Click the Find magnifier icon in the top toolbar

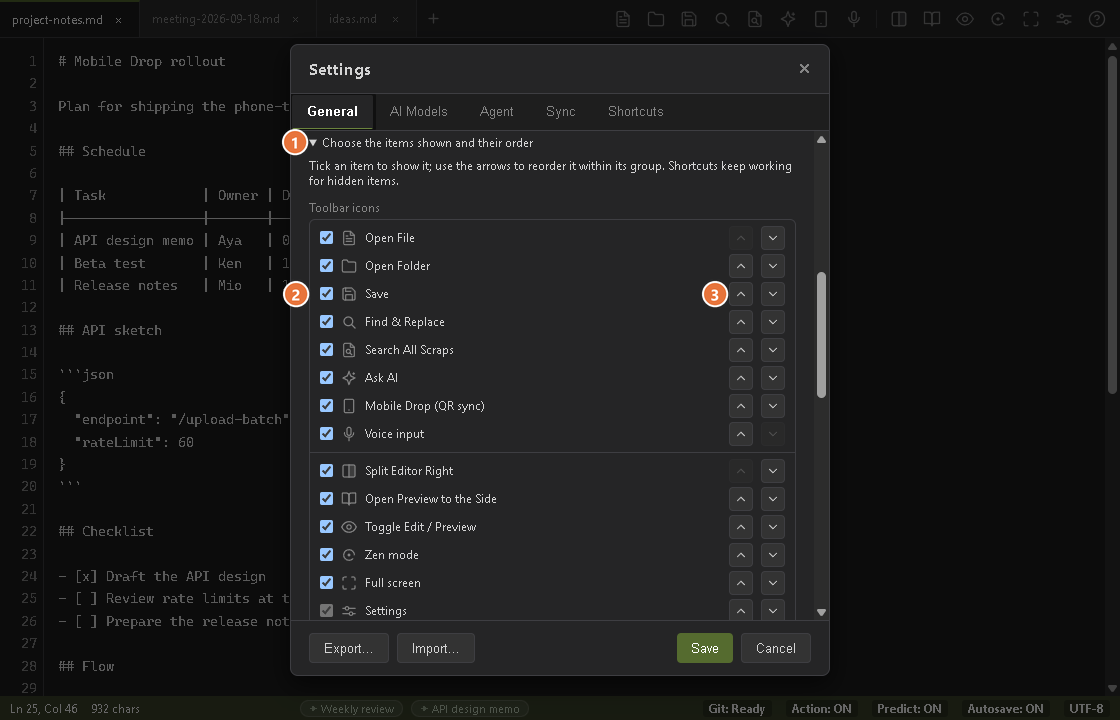[722, 19]
